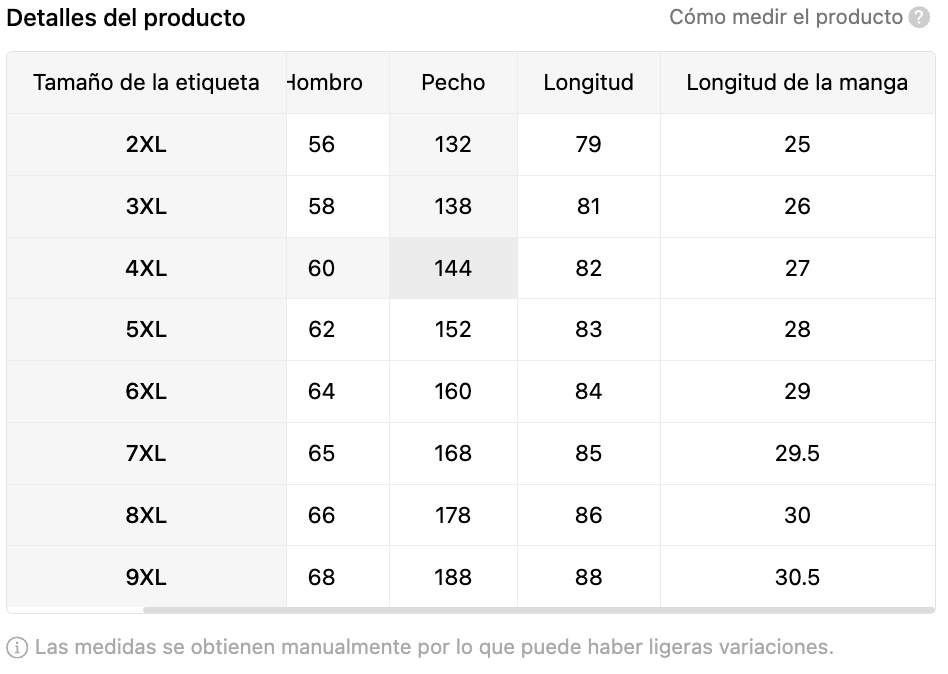Select the 4XL size row label
Screen dimensions: 948x674
(146, 268)
